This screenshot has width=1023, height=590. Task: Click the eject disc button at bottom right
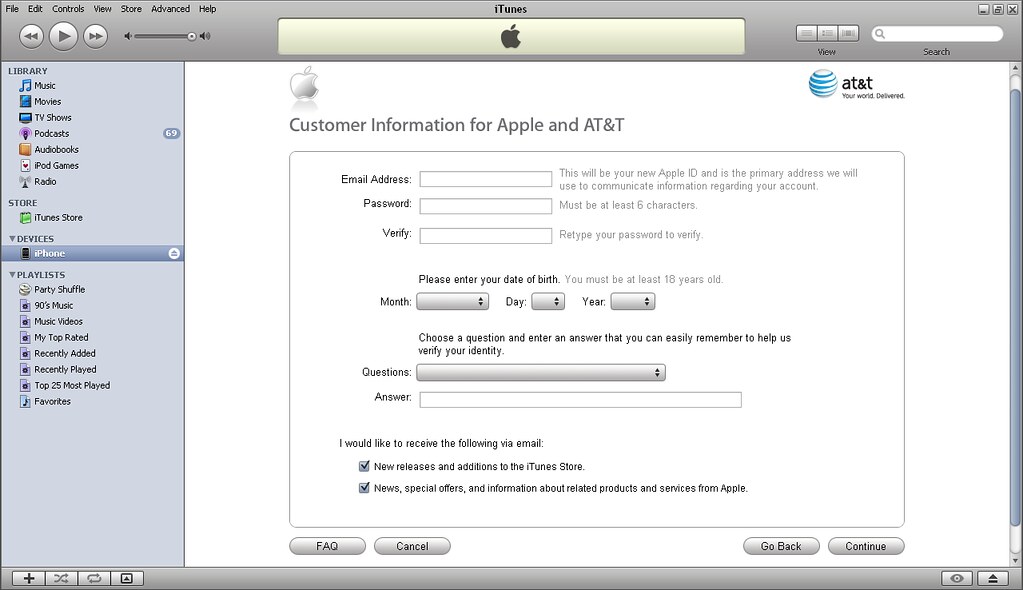(x=993, y=578)
